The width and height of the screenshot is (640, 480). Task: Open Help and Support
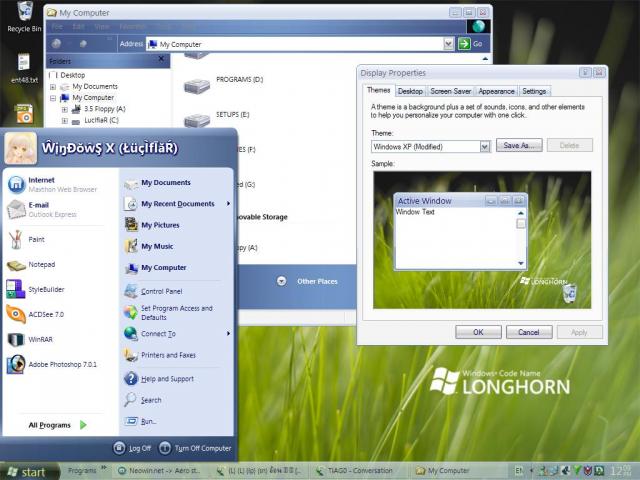tap(159, 379)
